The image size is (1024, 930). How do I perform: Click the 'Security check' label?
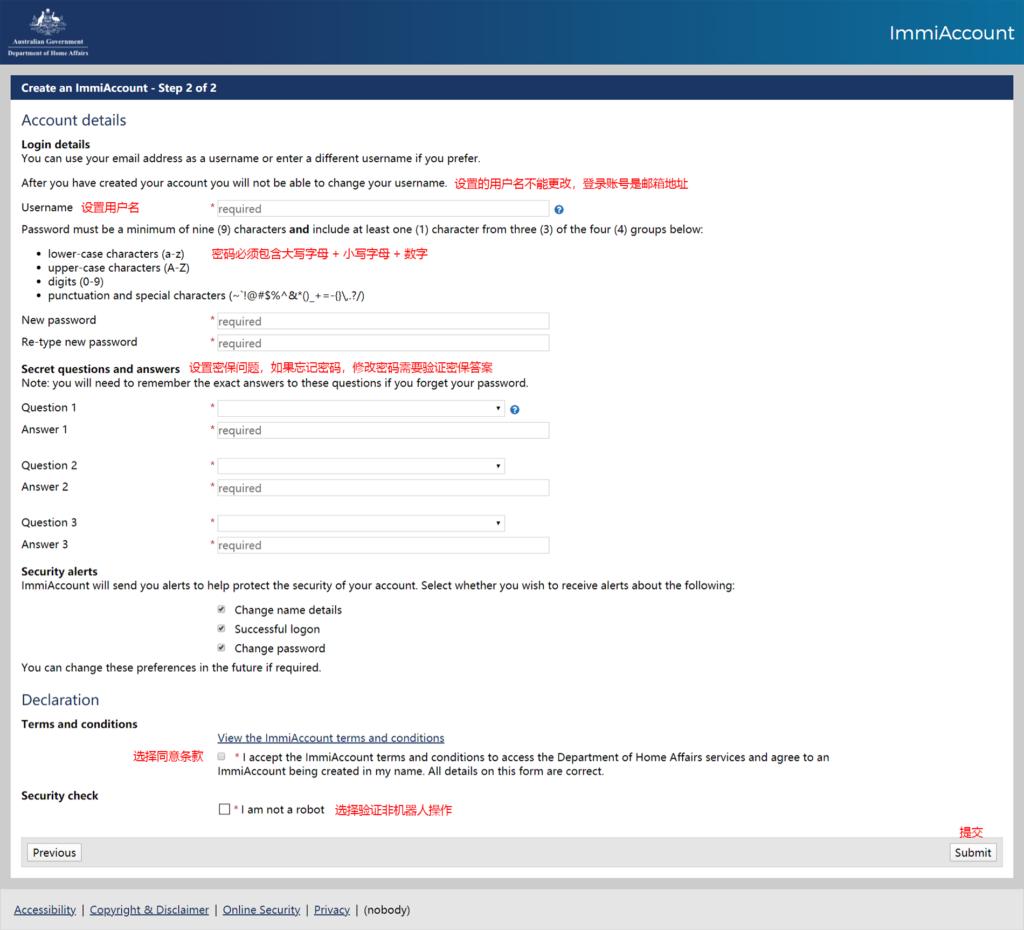[59, 795]
